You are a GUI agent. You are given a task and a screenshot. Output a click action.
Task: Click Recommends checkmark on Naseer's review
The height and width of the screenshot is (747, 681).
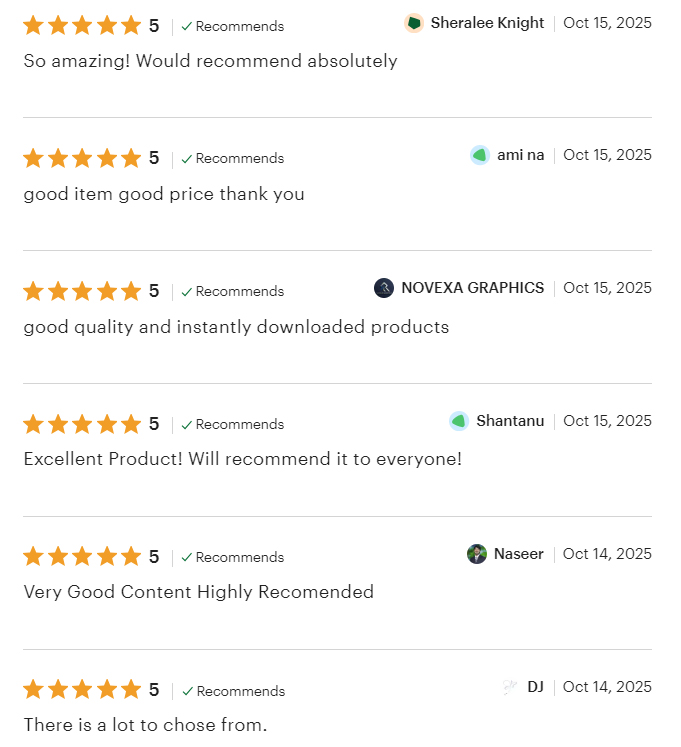click(187, 557)
